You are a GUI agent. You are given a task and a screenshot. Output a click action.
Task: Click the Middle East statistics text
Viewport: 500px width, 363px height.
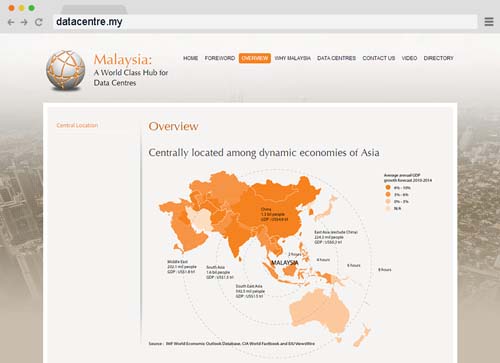[181, 267]
